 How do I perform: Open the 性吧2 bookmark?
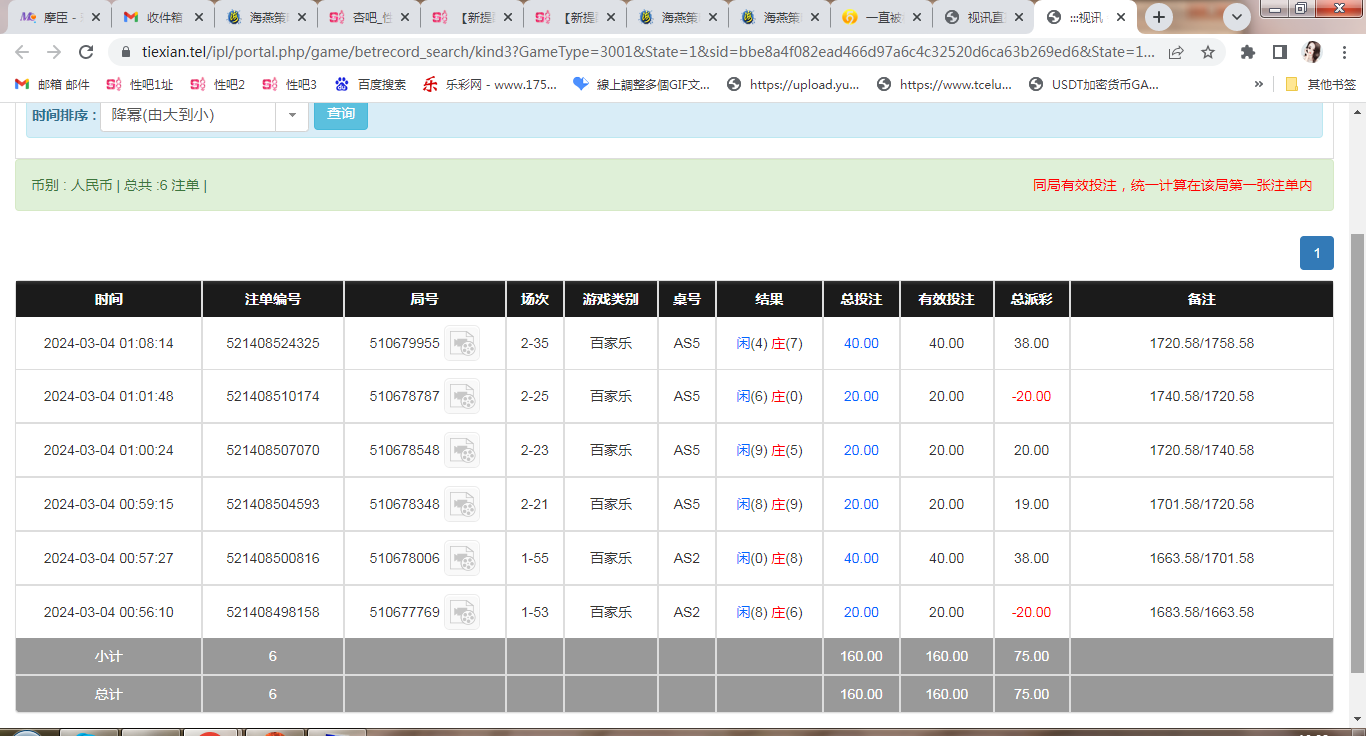click(x=218, y=85)
